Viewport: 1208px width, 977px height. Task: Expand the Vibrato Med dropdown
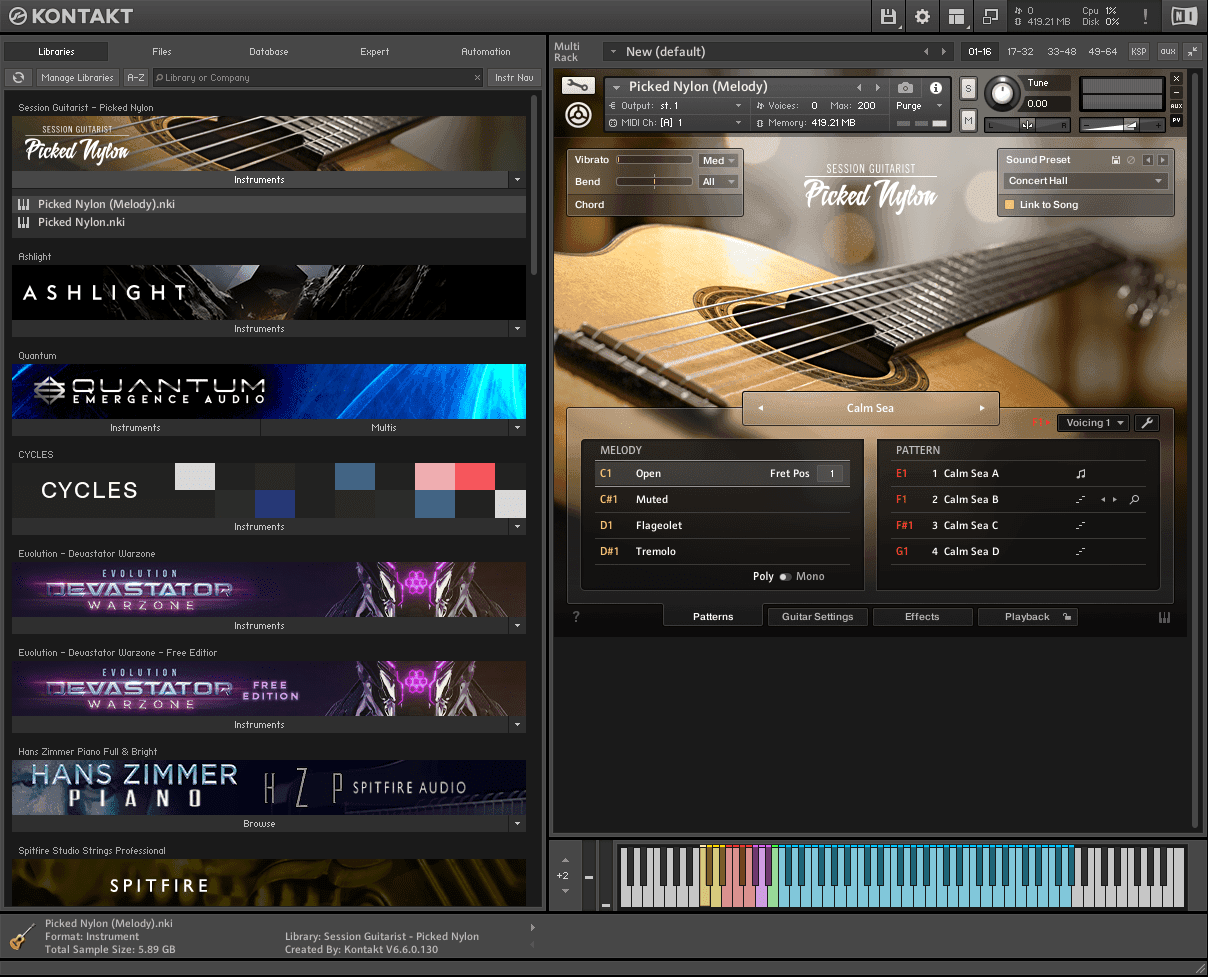(719, 161)
